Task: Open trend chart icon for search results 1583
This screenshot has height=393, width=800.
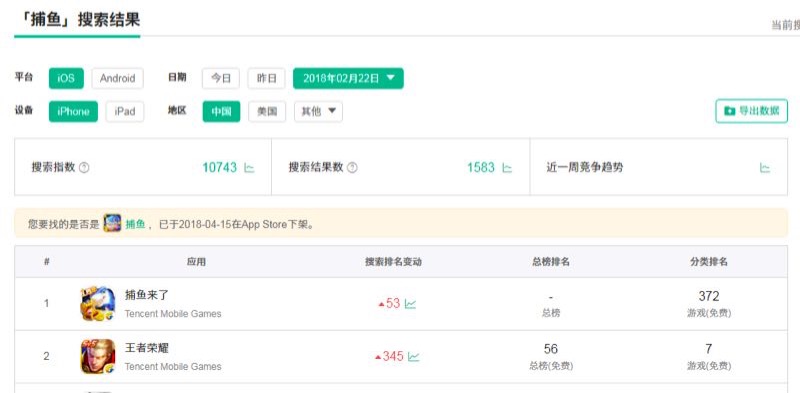Action: [507, 167]
